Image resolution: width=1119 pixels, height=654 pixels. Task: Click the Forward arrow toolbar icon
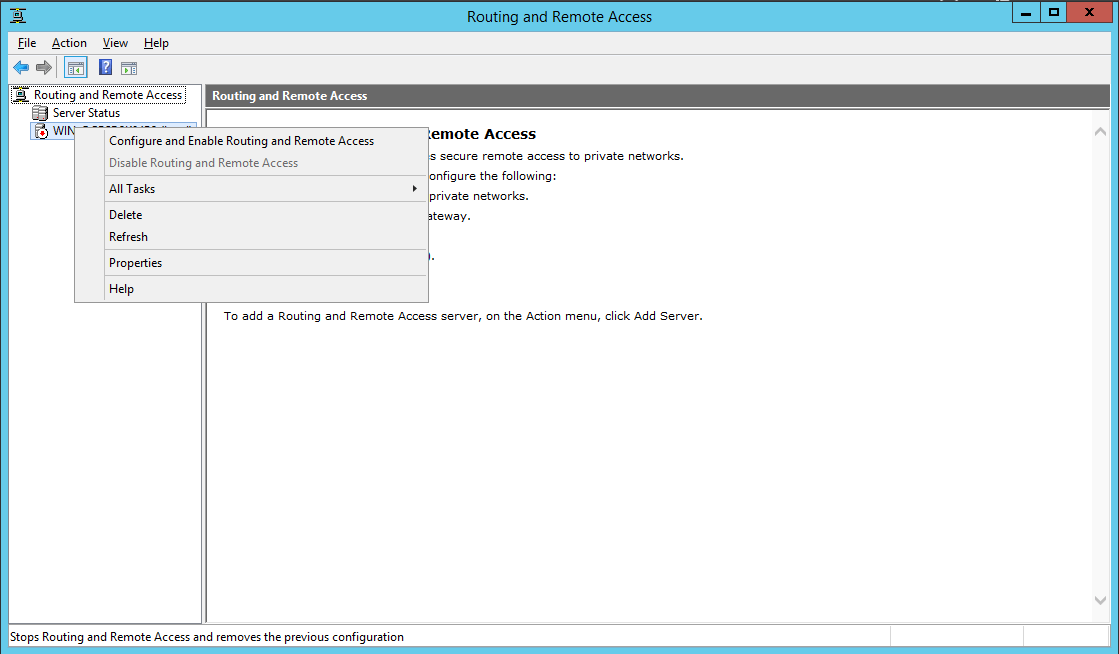tap(44, 68)
